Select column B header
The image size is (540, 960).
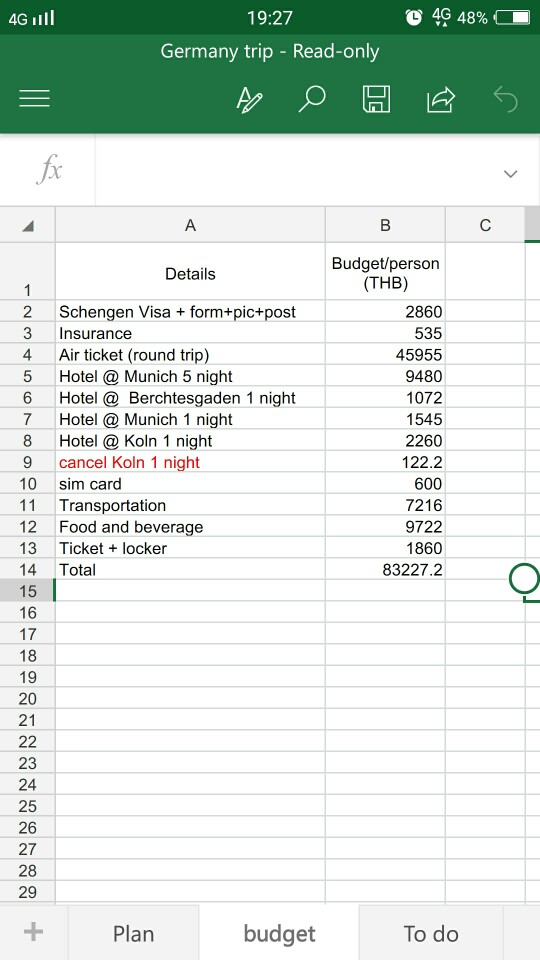[385, 226]
